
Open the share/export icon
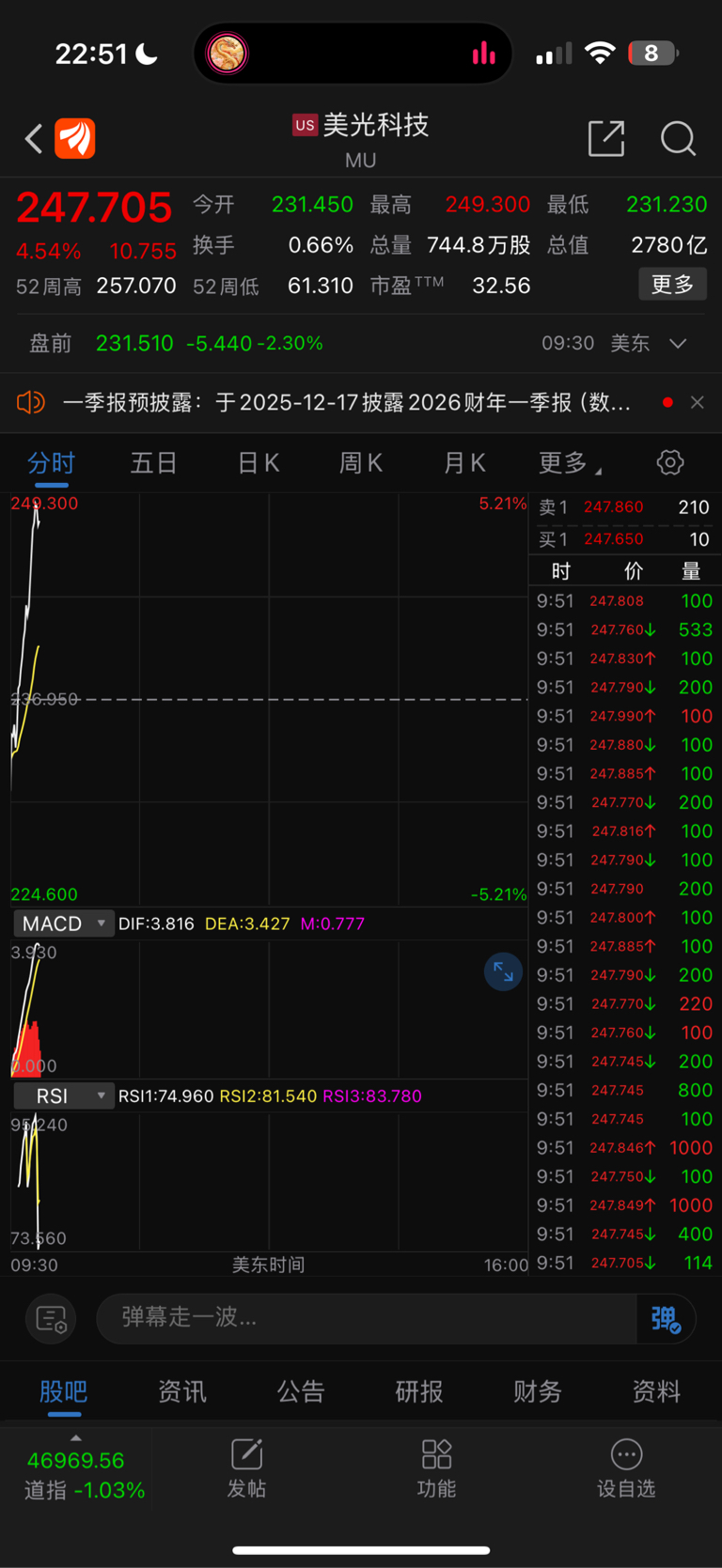tap(606, 138)
